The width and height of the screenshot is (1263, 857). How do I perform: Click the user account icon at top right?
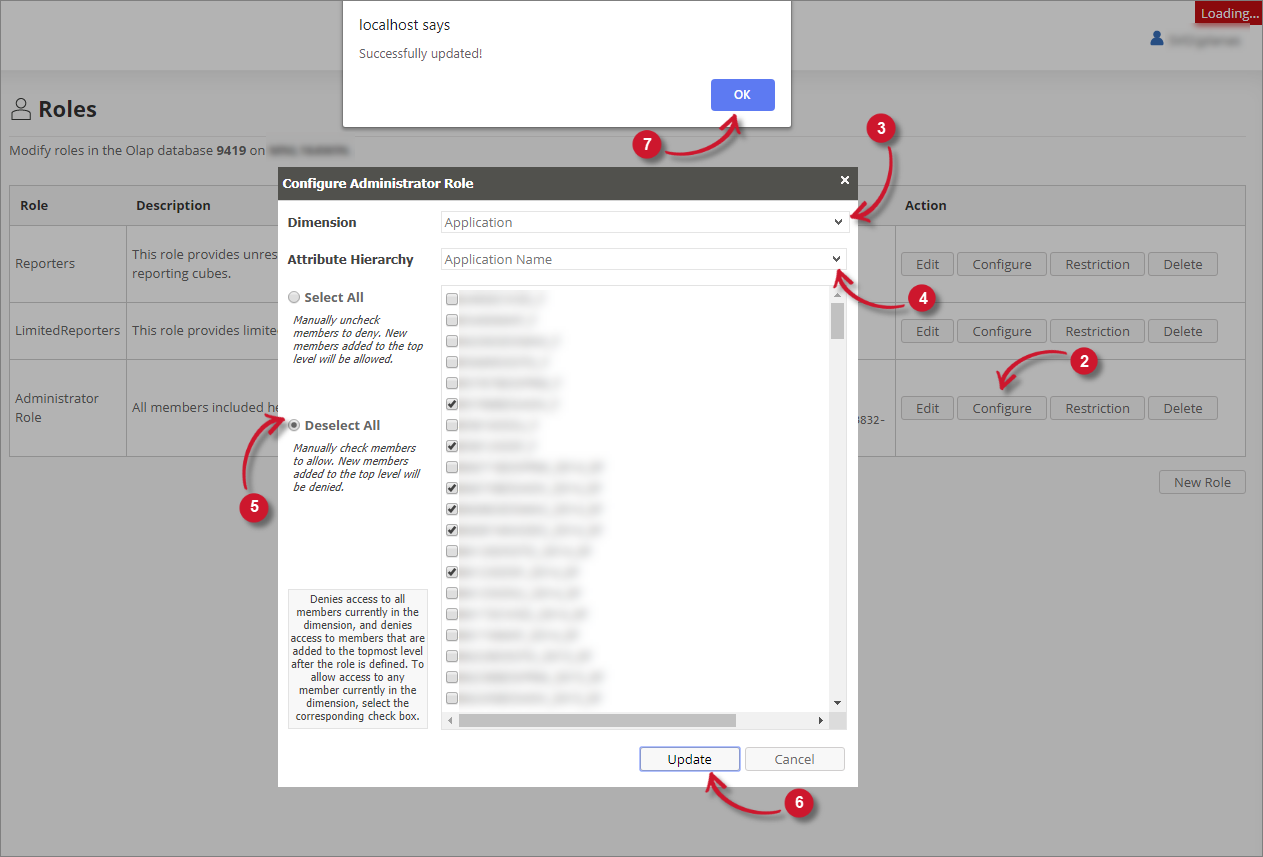(1157, 38)
